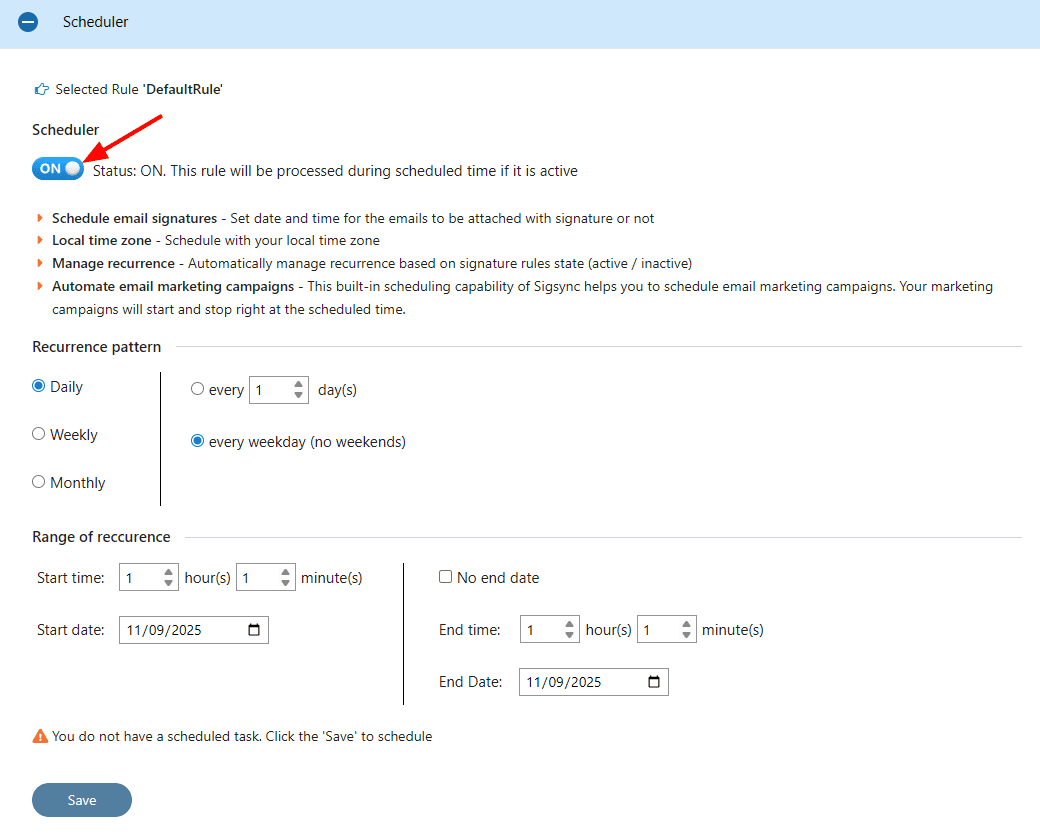Increase the End time hour(s) value

[x=570, y=625]
